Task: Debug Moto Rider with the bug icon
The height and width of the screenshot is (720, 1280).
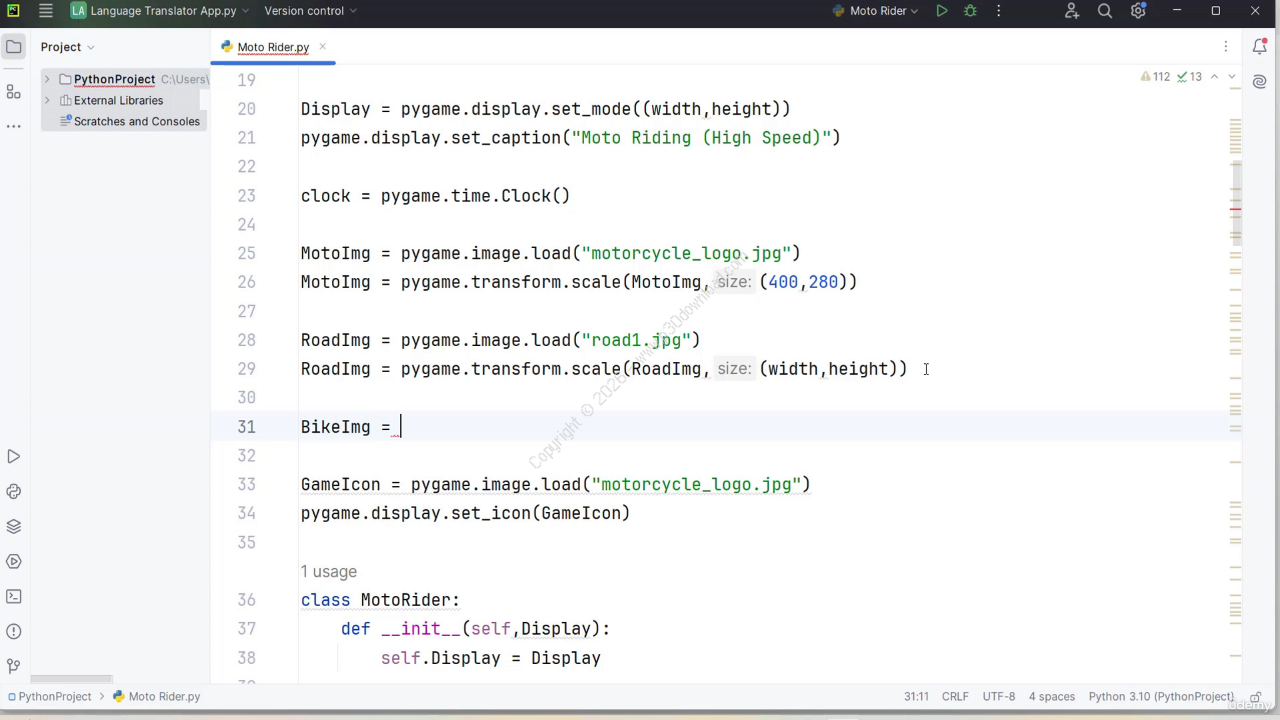Action: [970, 11]
